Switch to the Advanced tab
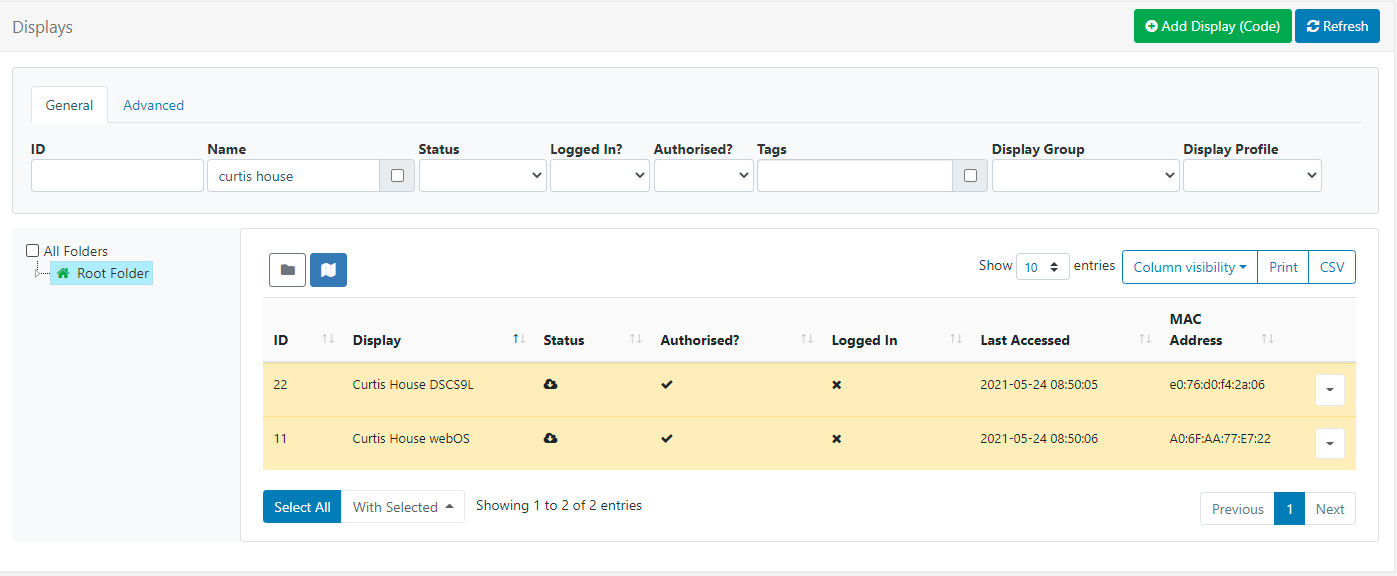The image size is (1397, 576). [153, 105]
